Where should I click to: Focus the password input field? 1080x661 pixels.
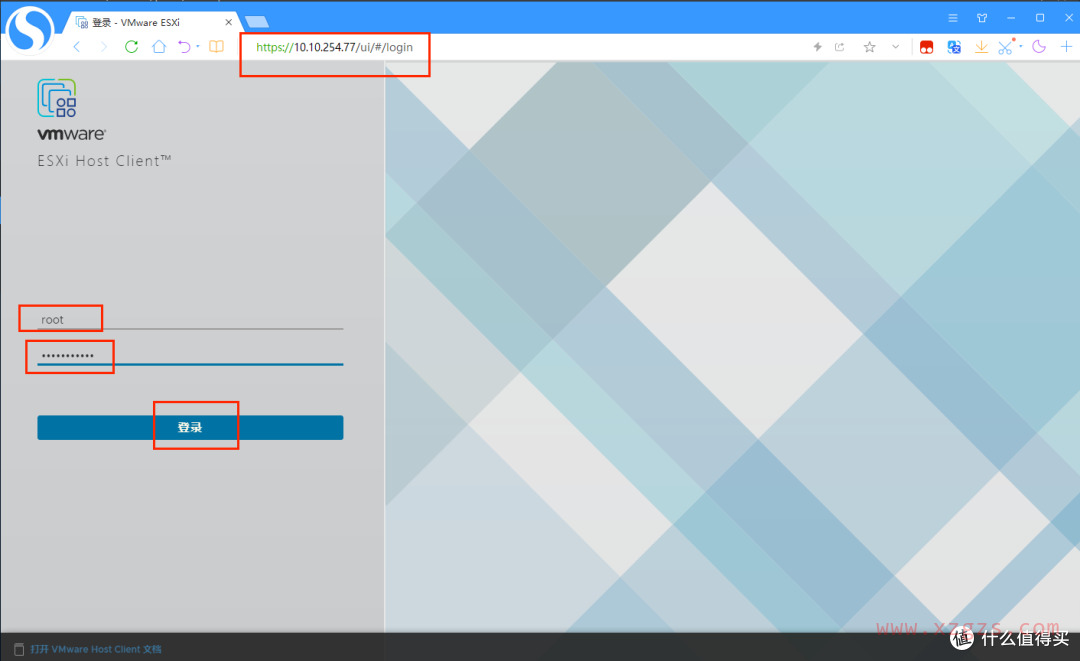190,356
